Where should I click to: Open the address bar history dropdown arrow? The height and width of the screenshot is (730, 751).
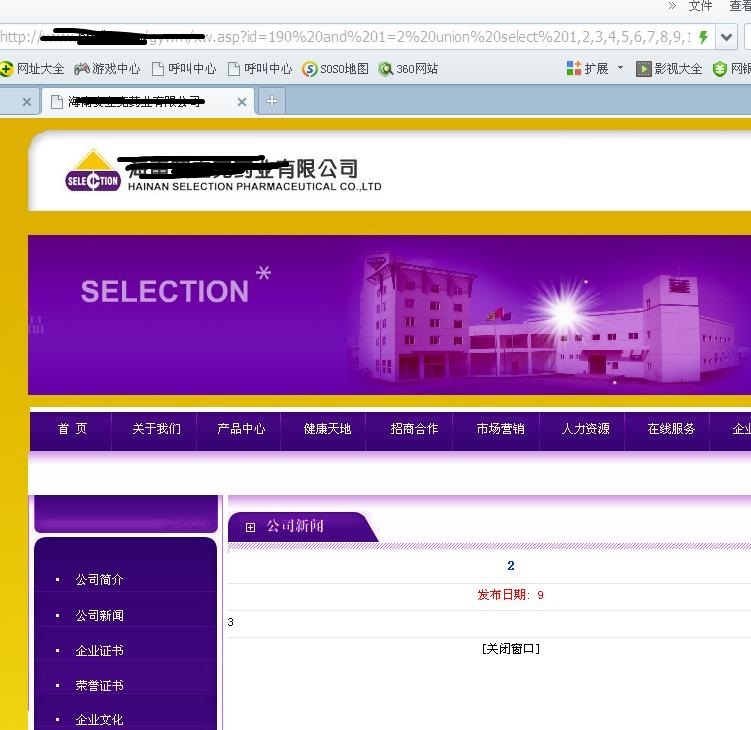(726, 37)
